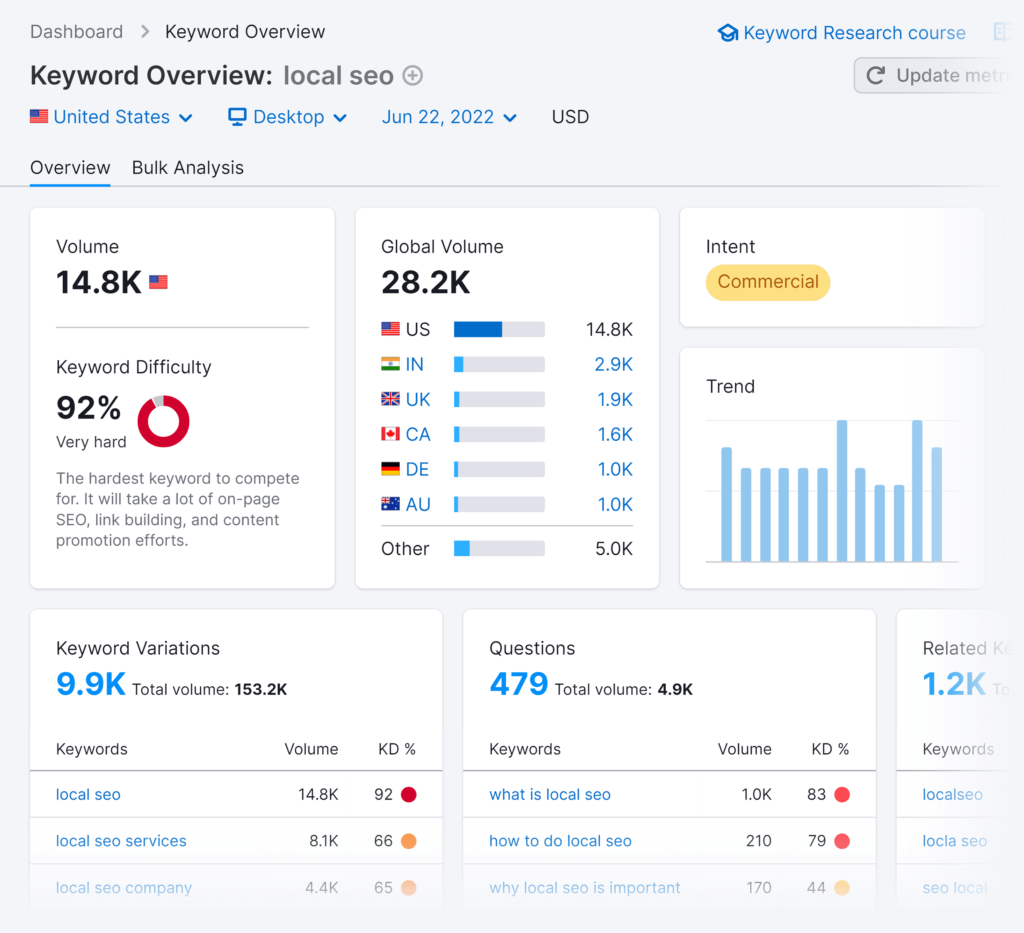This screenshot has height=933, width=1024.
Task: Open the United States location dropdown
Action: click(112, 117)
